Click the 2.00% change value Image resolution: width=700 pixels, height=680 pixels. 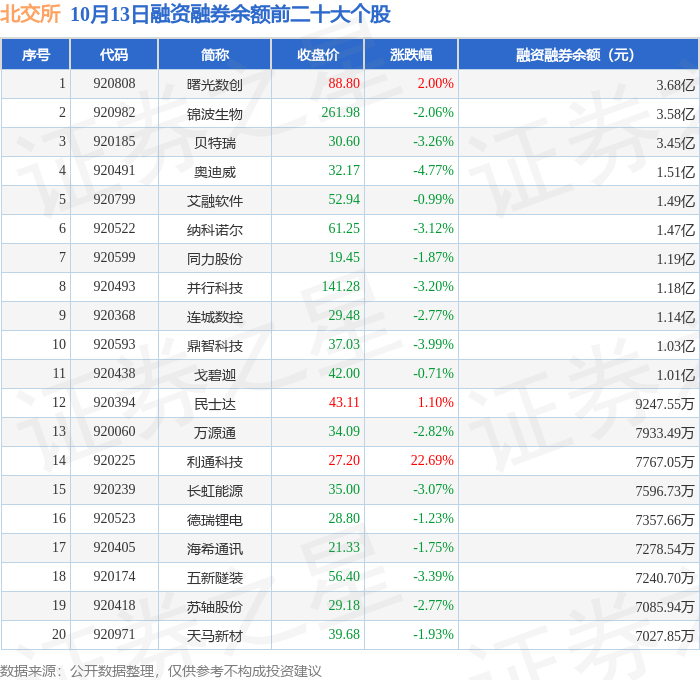click(x=435, y=83)
